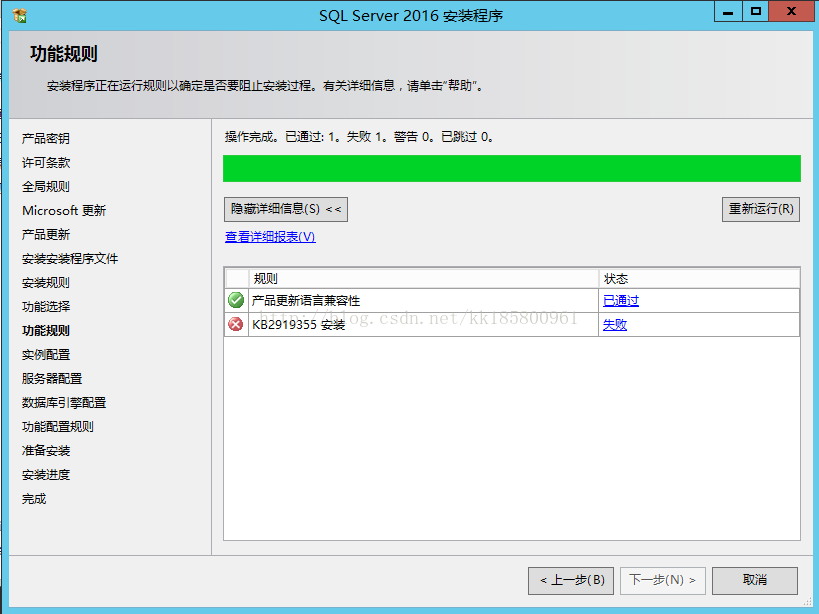Select 服务器配置 step in sidebar
This screenshot has width=819, height=614.
(52, 379)
